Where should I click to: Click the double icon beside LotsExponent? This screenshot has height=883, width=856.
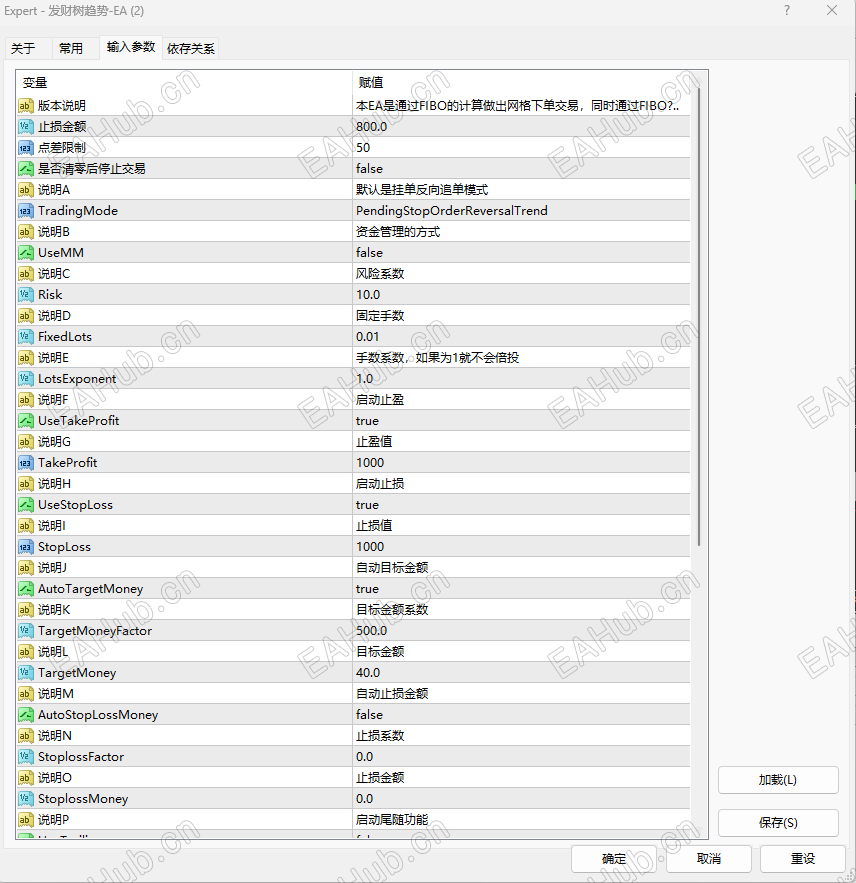(x=25, y=379)
